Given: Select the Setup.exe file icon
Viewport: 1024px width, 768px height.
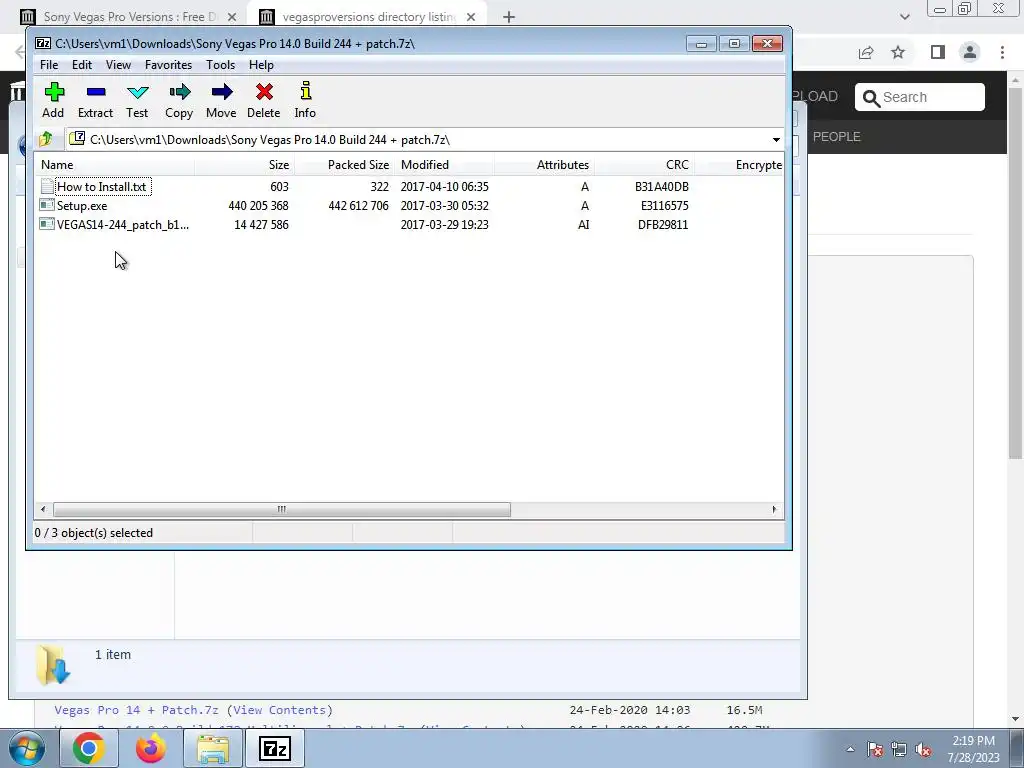Looking at the screenshot, I should (x=47, y=205).
